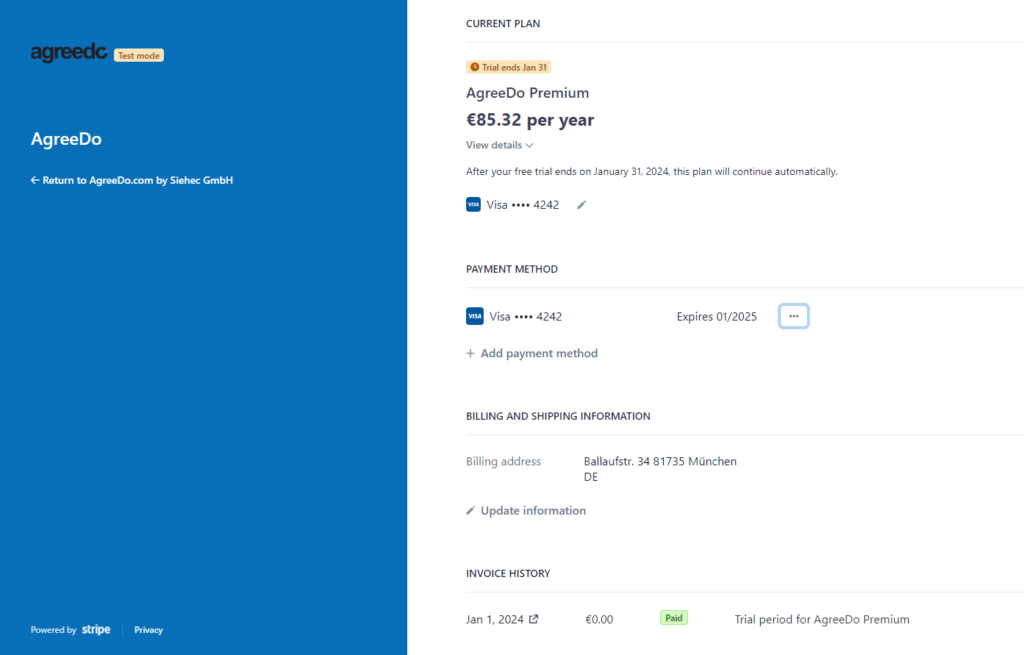Open the Stripe link in footer
This screenshot has width=1024, height=655.
click(96, 630)
